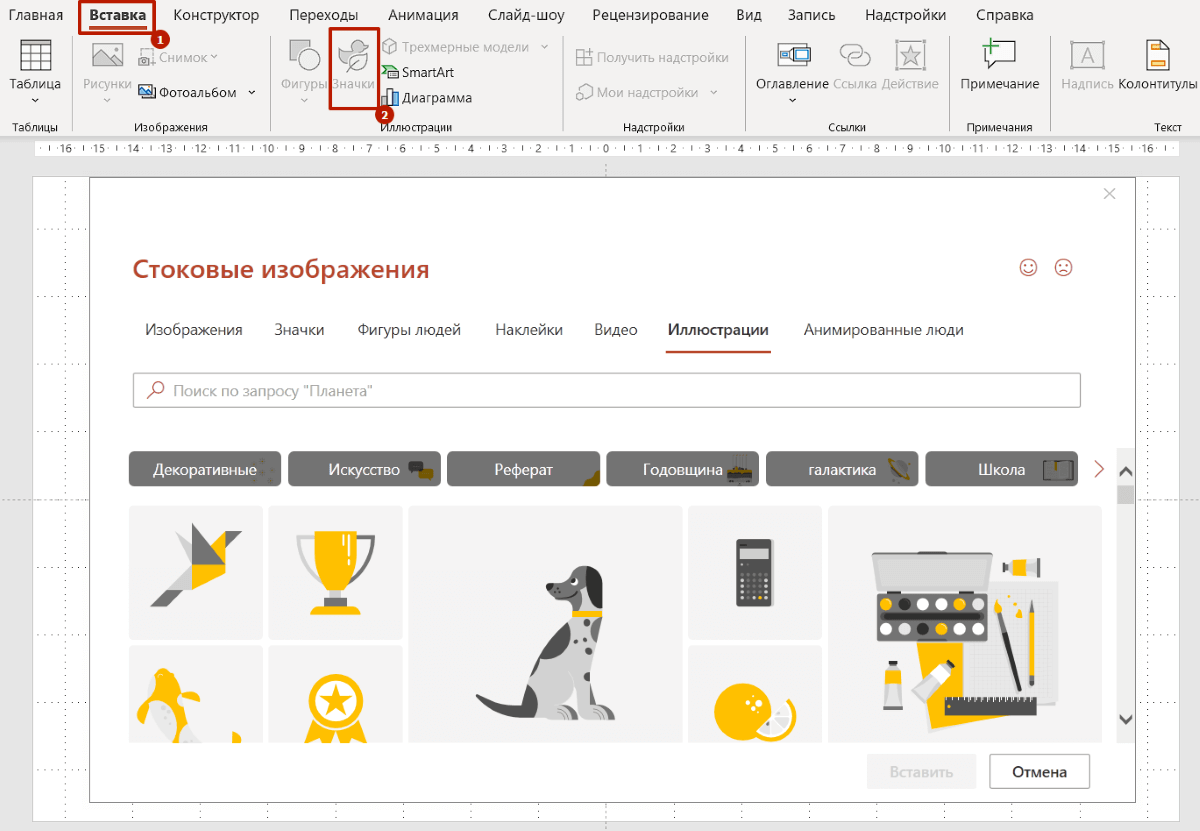1200x831 pixels.
Task: Open the Анимация ribbon tab
Action: [423, 15]
